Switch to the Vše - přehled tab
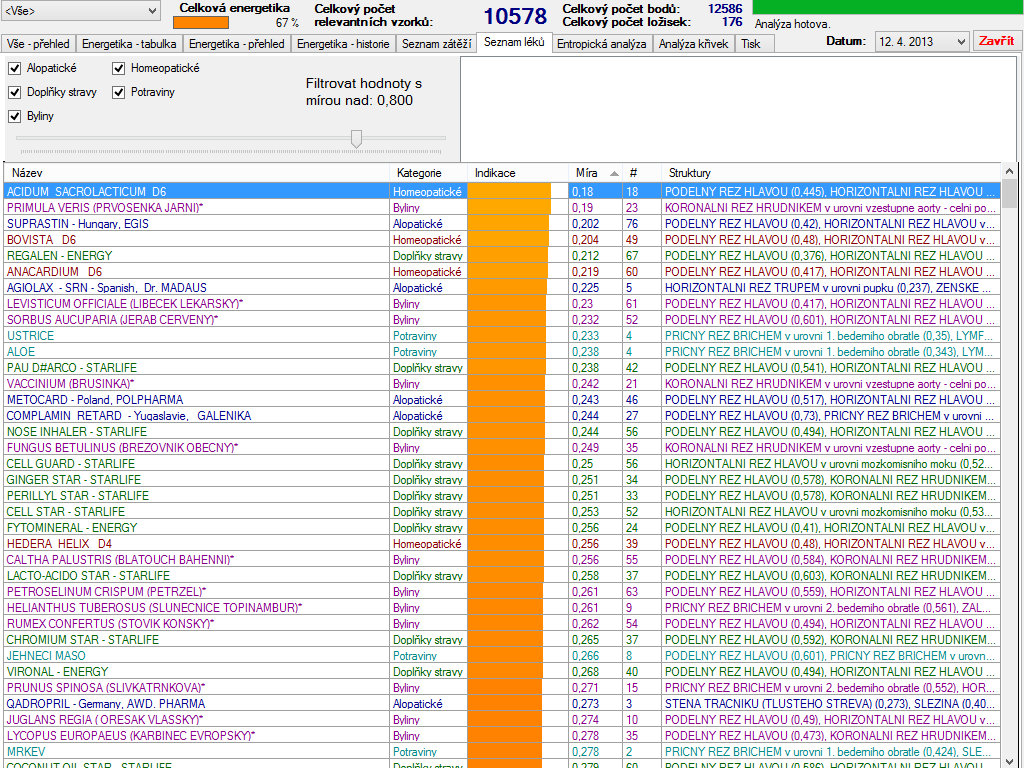Screen dimensions: 1024x768 tap(38, 44)
